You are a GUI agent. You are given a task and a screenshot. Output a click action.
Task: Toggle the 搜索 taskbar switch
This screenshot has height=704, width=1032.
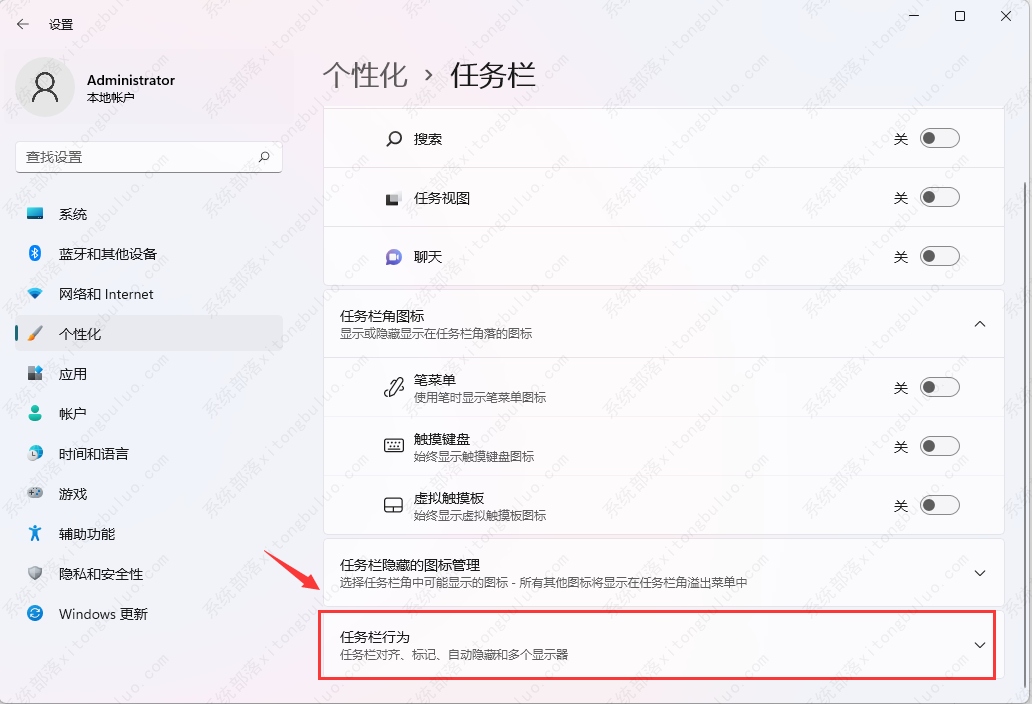pyautogui.click(x=939, y=139)
